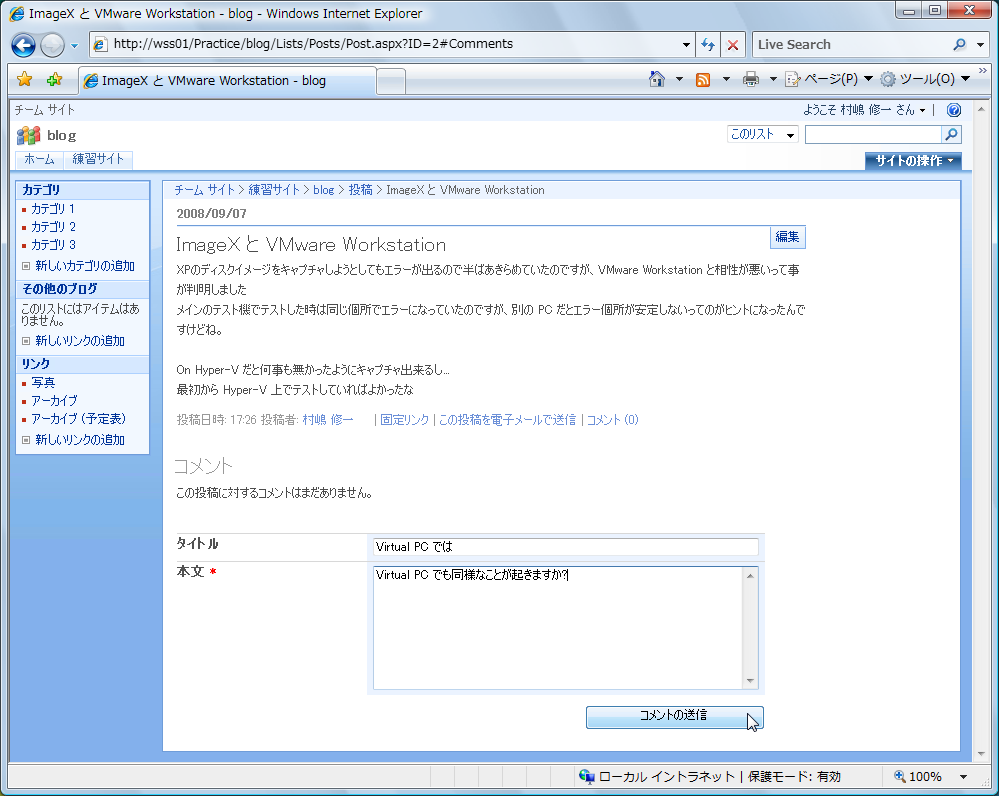Image resolution: width=999 pixels, height=796 pixels.
Task: Open カテゴリ 1 in the sidebar
Action: point(53,209)
